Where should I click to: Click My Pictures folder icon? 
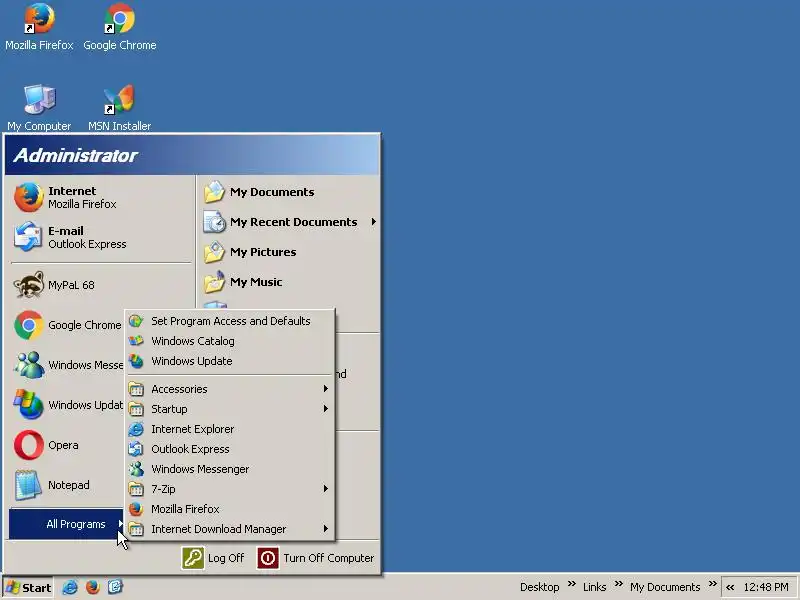coord(214,252)
